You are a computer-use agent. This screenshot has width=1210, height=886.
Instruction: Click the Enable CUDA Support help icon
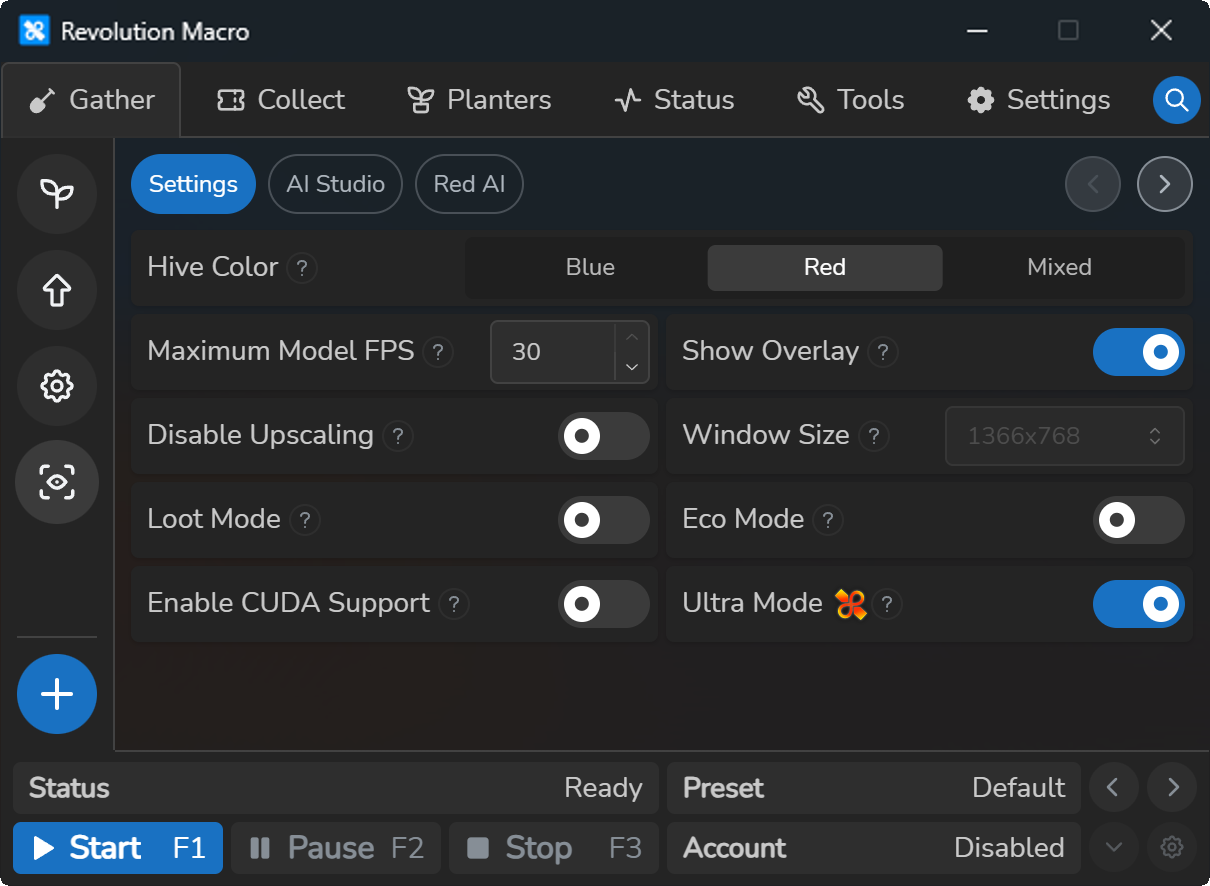click(x=454, y=604)
